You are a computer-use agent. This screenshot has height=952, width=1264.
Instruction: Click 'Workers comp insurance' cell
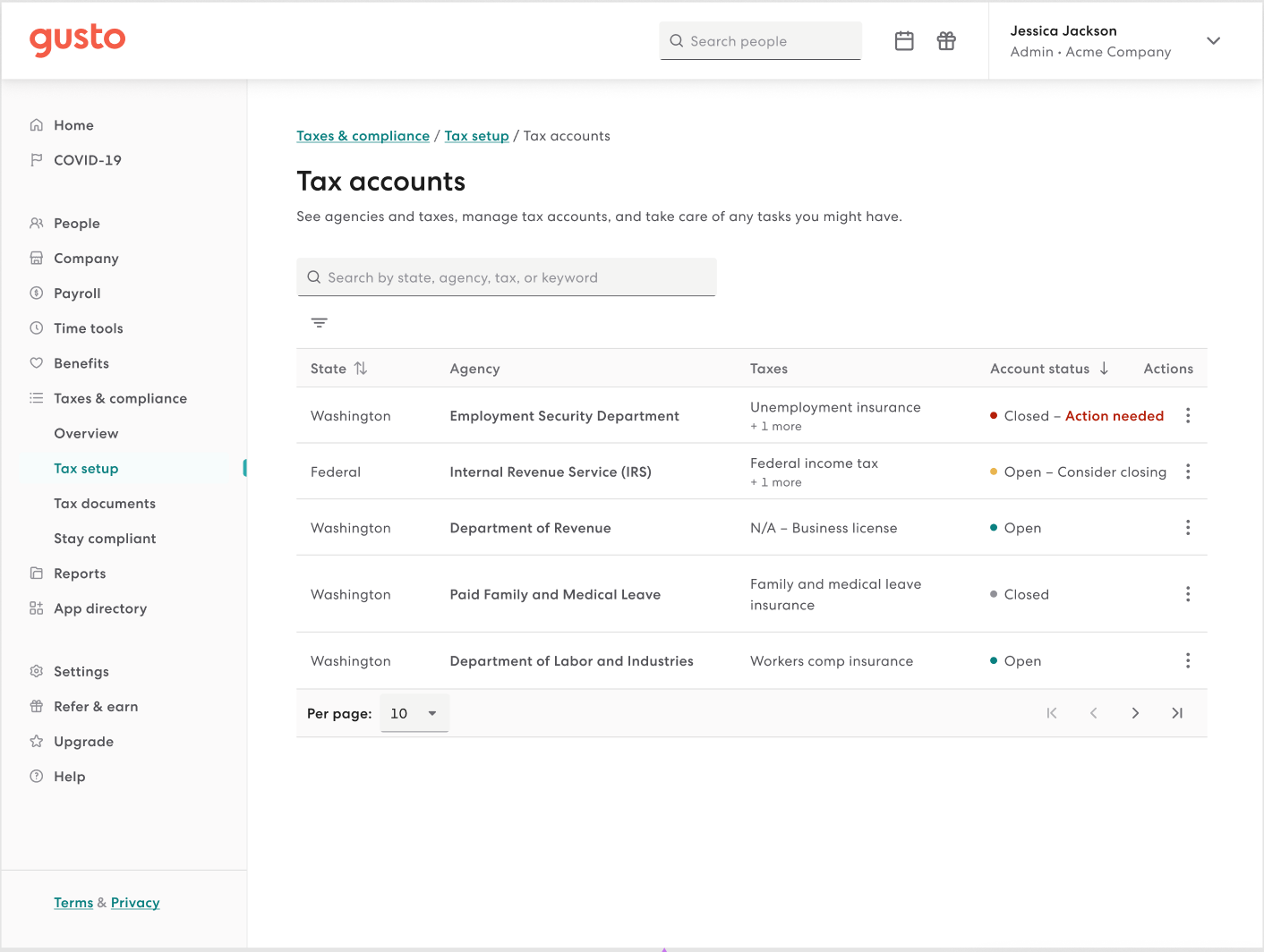point(832,661)
